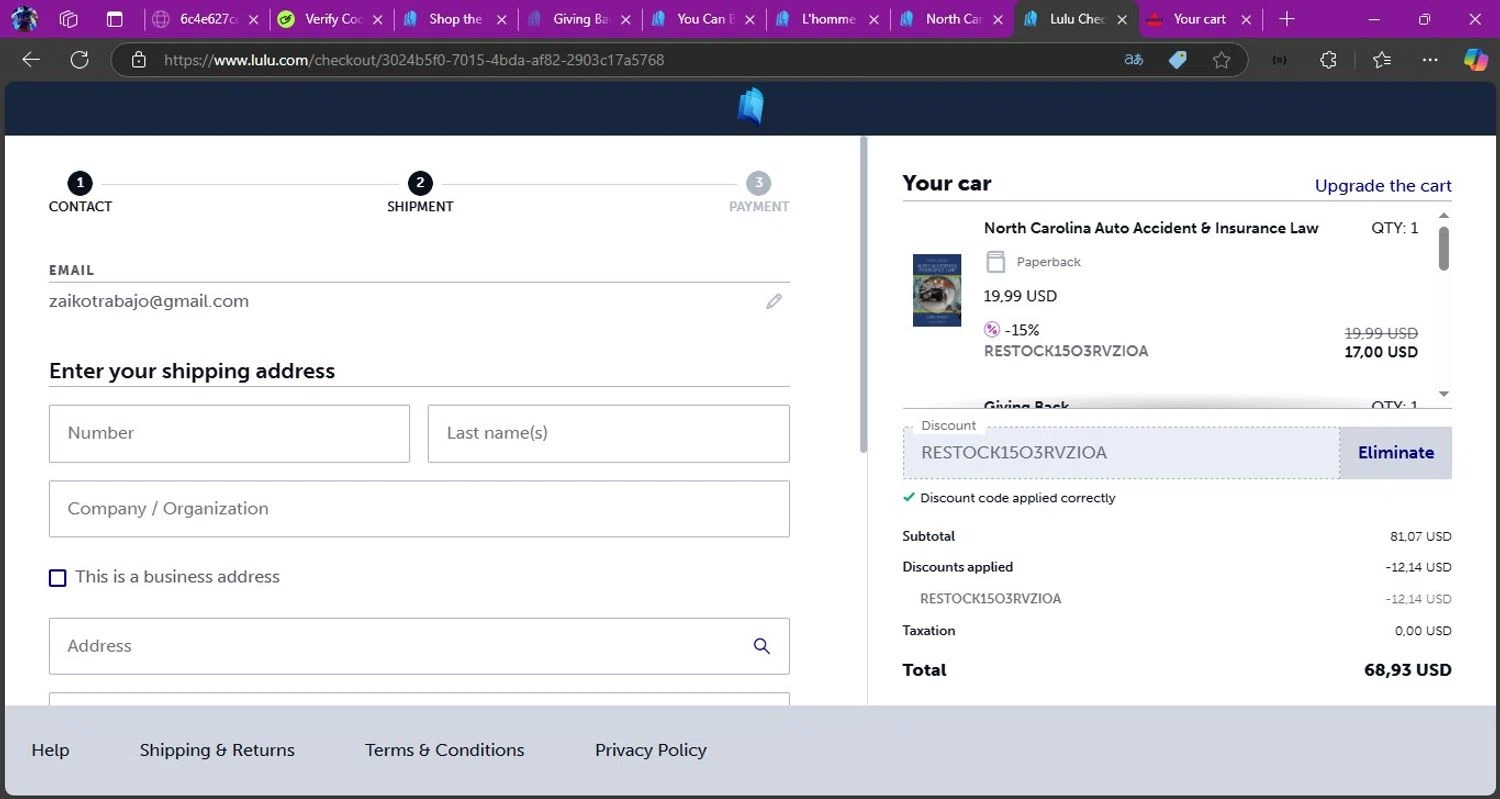
Task: Click zaikotrabajo@gmail.com email text
Action: [x=149, y=301]
